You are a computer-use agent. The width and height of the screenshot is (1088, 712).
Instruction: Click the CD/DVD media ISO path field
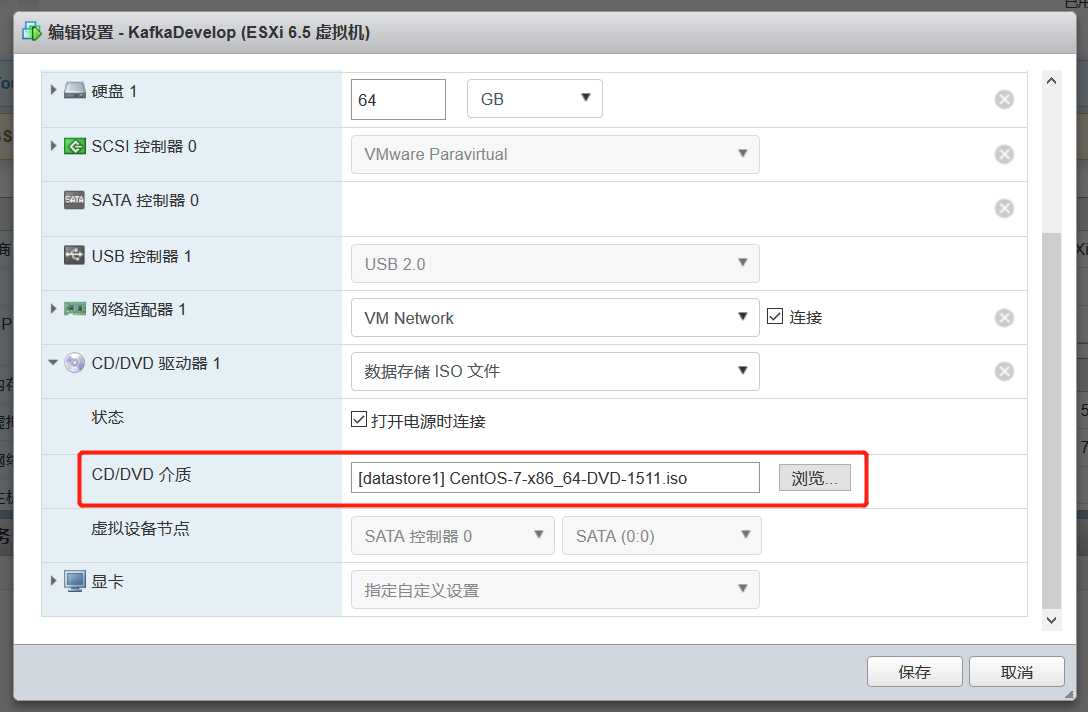click(555, 477)
